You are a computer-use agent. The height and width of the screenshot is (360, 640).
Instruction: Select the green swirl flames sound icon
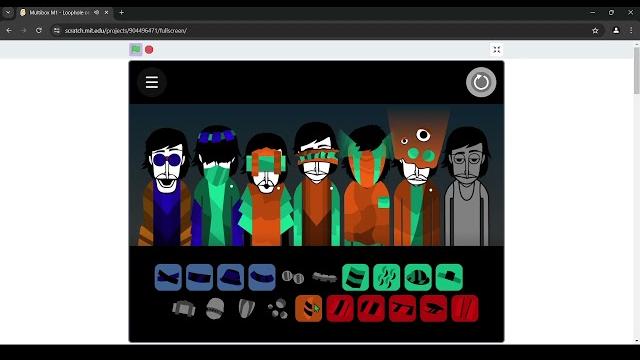click(x=387, y=278)
